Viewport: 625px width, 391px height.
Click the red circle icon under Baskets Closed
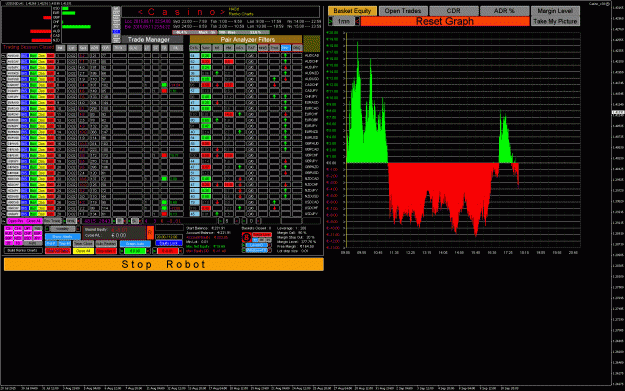point(247,237)
